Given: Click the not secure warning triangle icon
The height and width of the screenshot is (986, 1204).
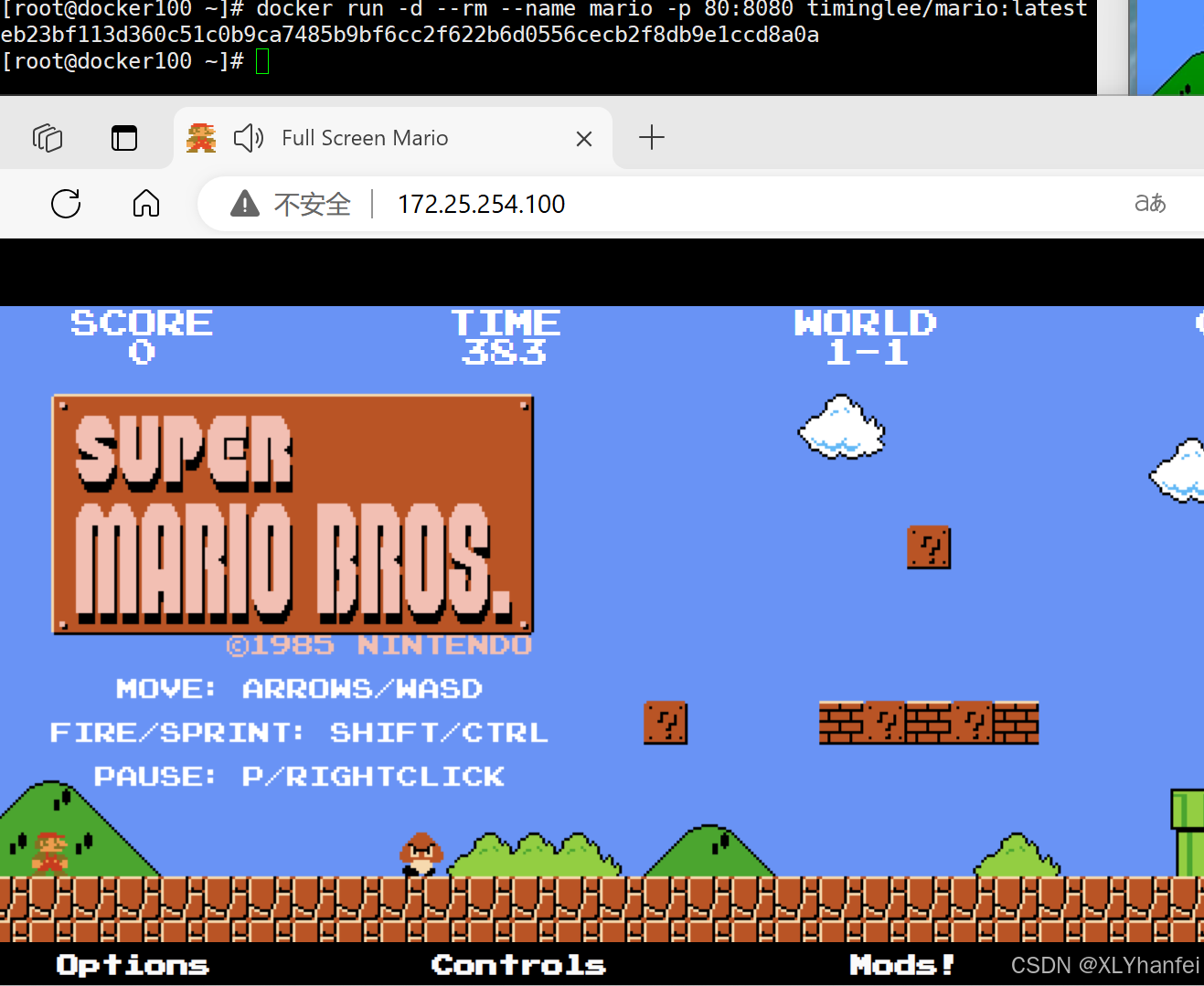Looking at the screenshot, I should click(245, 203).
